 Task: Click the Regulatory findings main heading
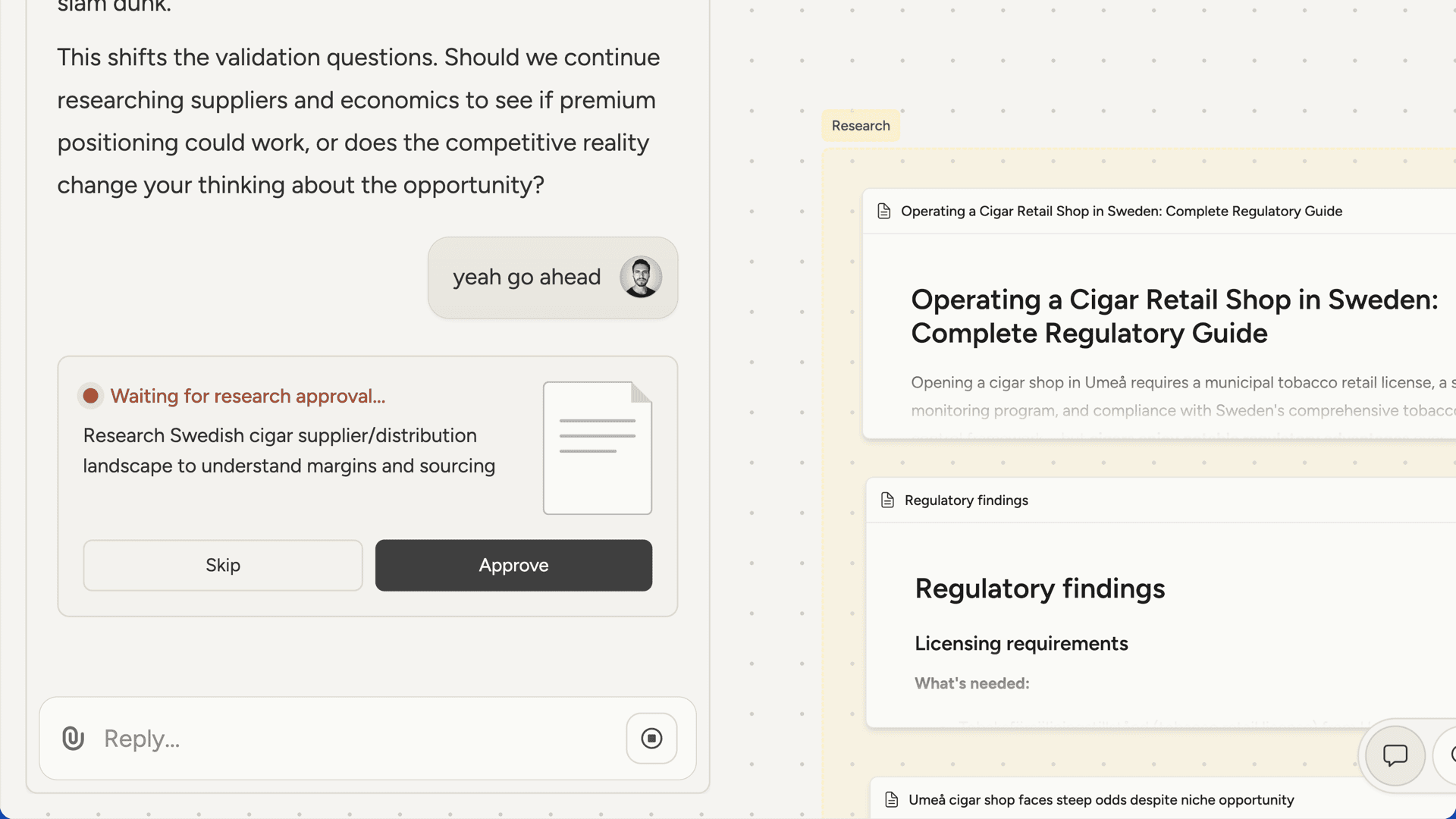[x=1039, y=588]
